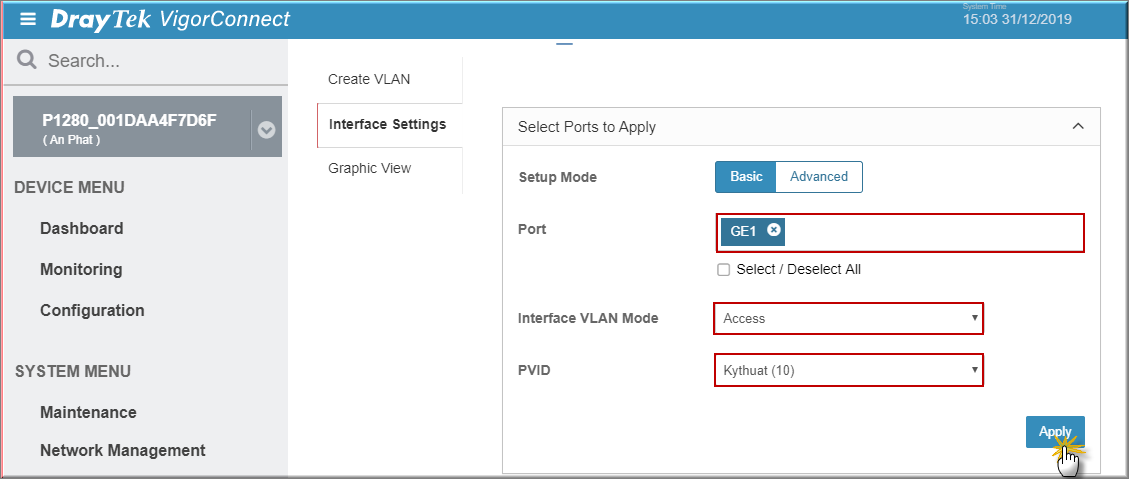1129x479 pixels.
Task: Click the search magnifier icon
Action: tap(27, 60)
